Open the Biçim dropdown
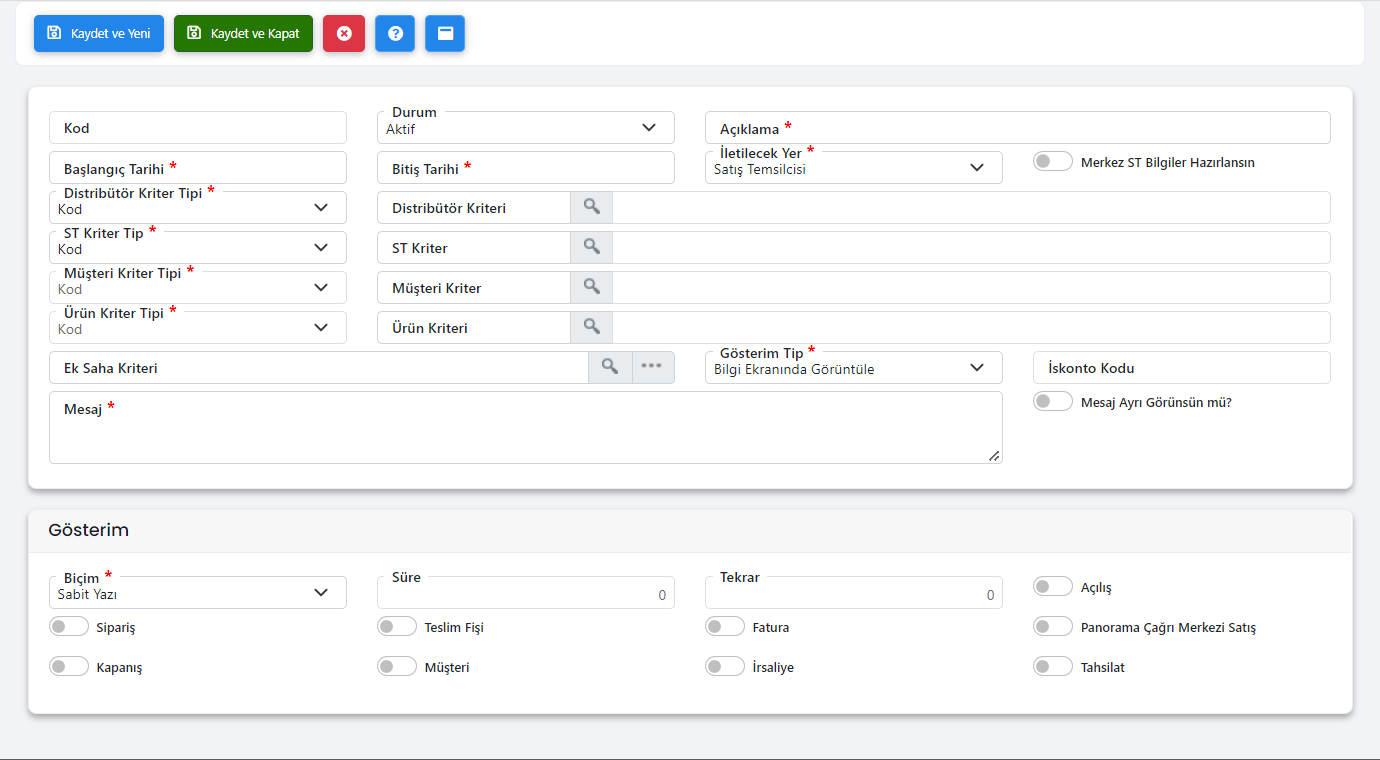The height and width of the screenshot is (760, 1380). tap(198, 593)
